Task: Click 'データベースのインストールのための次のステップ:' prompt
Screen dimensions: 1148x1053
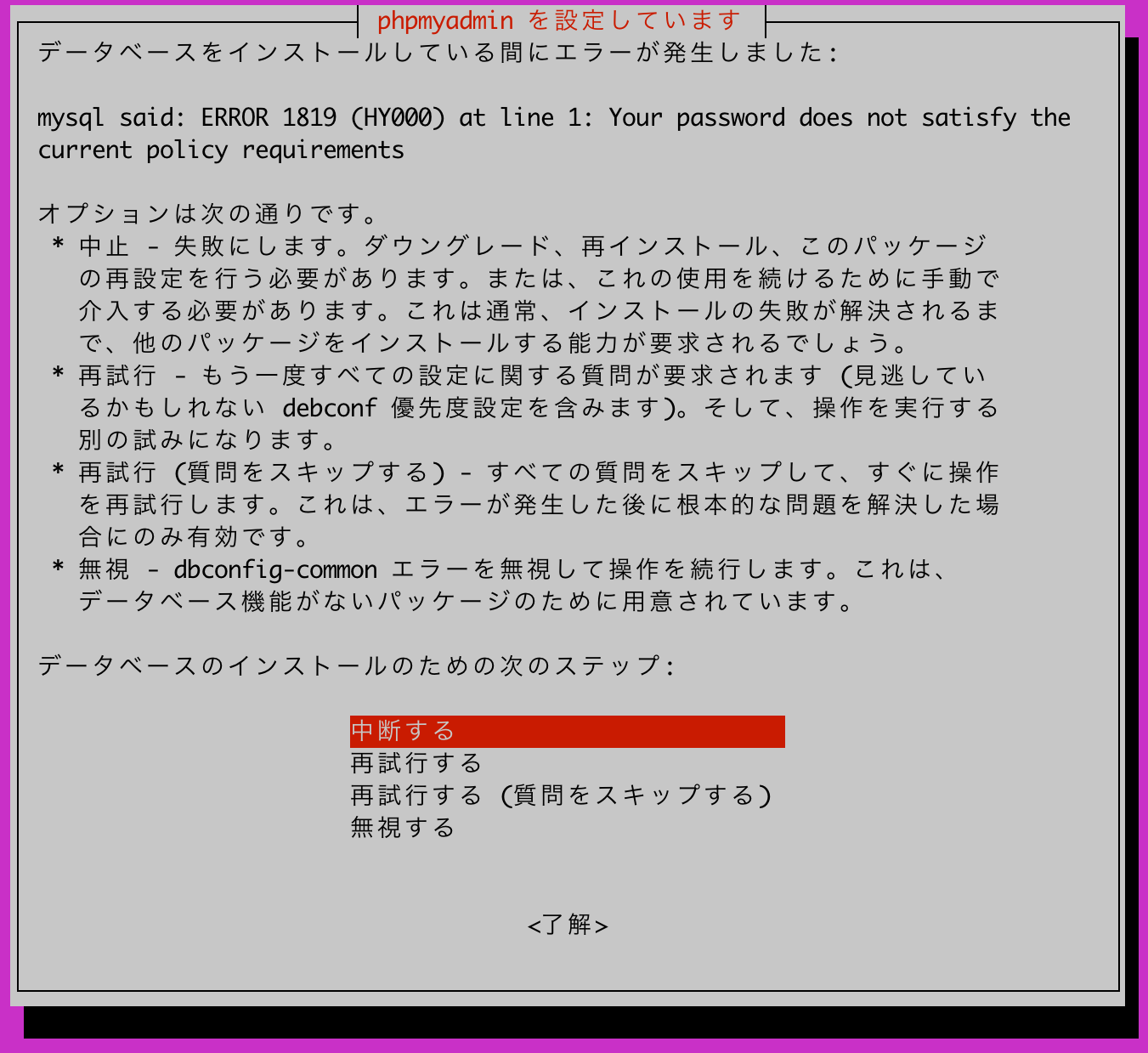Action: (357, 665)
